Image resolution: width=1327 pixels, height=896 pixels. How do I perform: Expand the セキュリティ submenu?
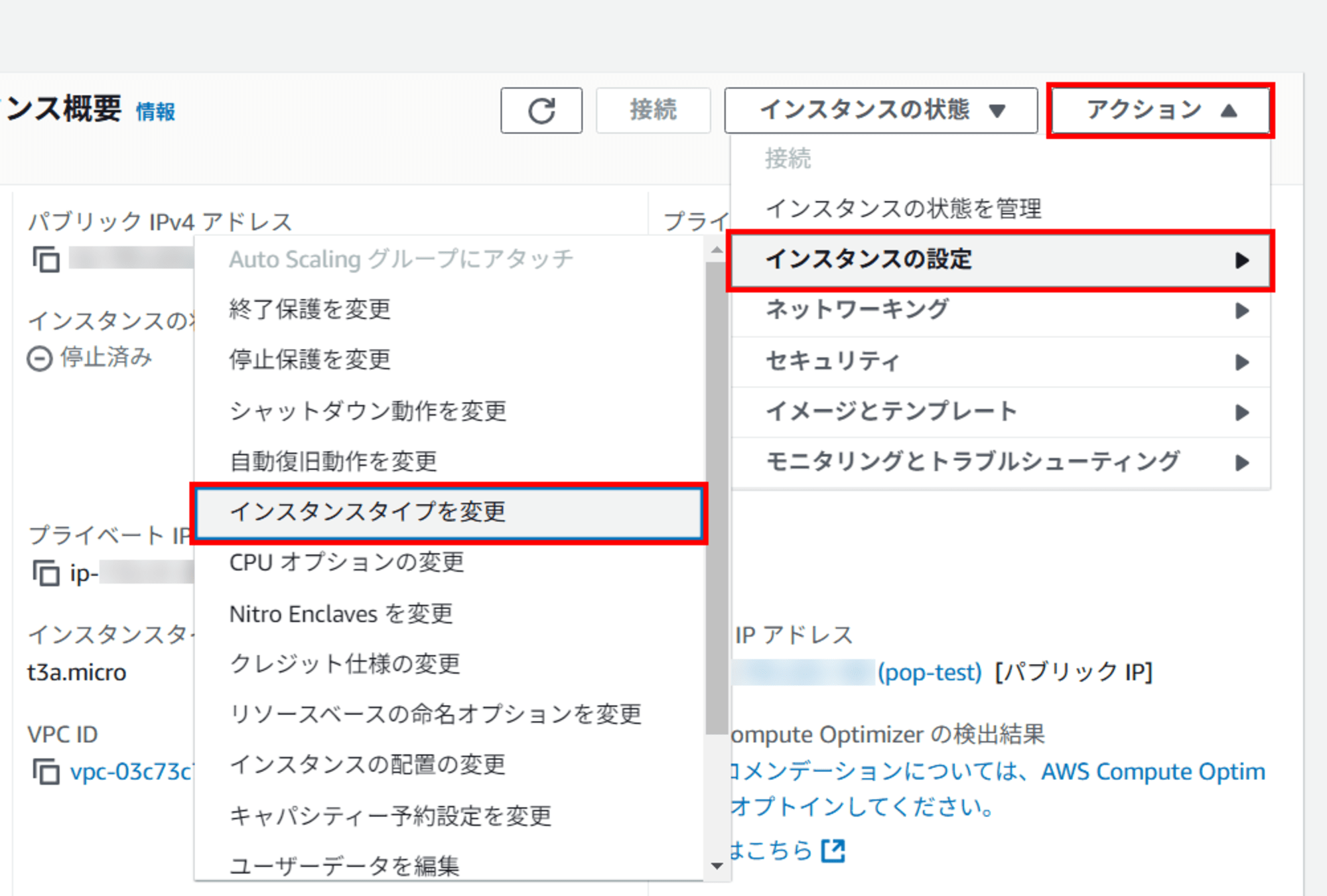1001,361
